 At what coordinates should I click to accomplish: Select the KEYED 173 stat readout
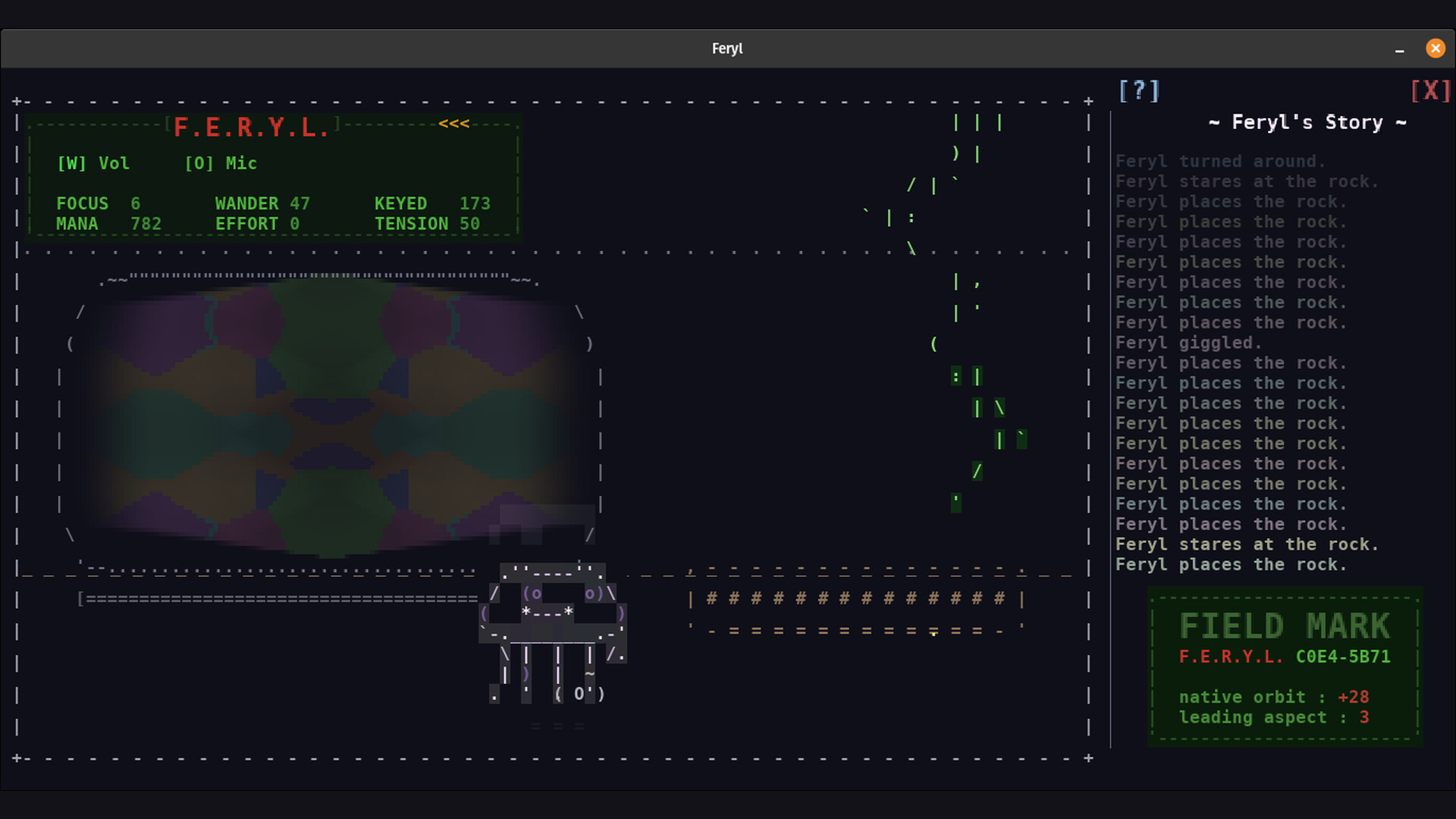click(x=432, y=204)
